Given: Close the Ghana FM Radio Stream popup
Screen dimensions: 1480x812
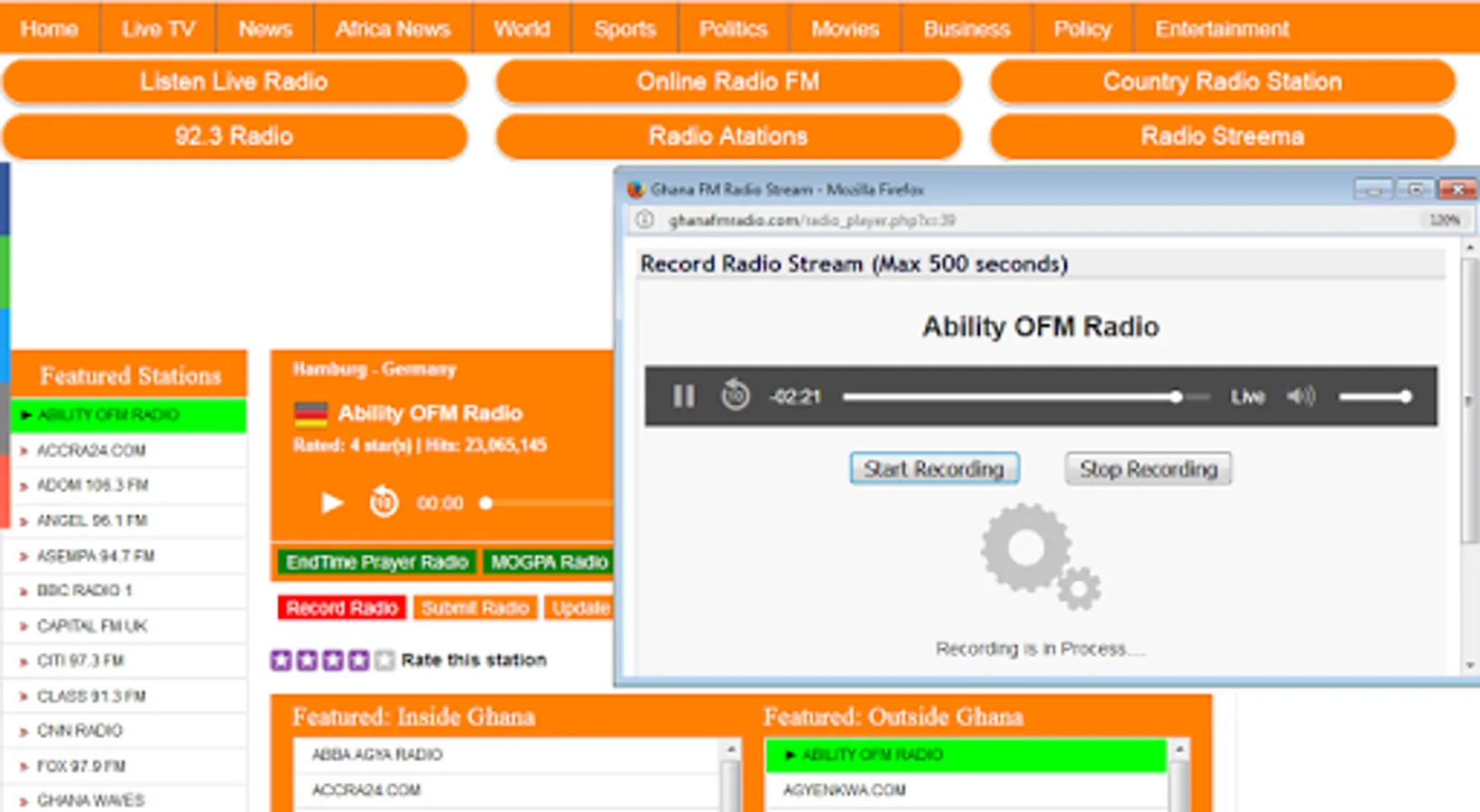Looking at the screenshot, I should tap(1457, 189).
